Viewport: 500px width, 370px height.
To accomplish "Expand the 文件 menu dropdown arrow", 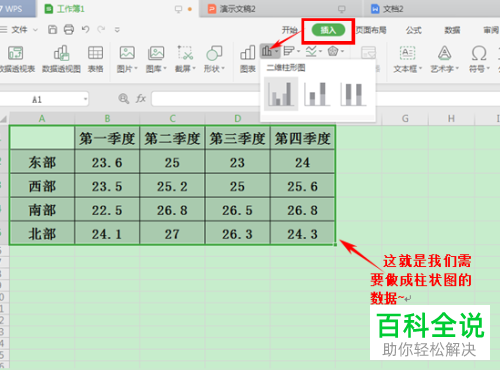I will pos(35,30).
